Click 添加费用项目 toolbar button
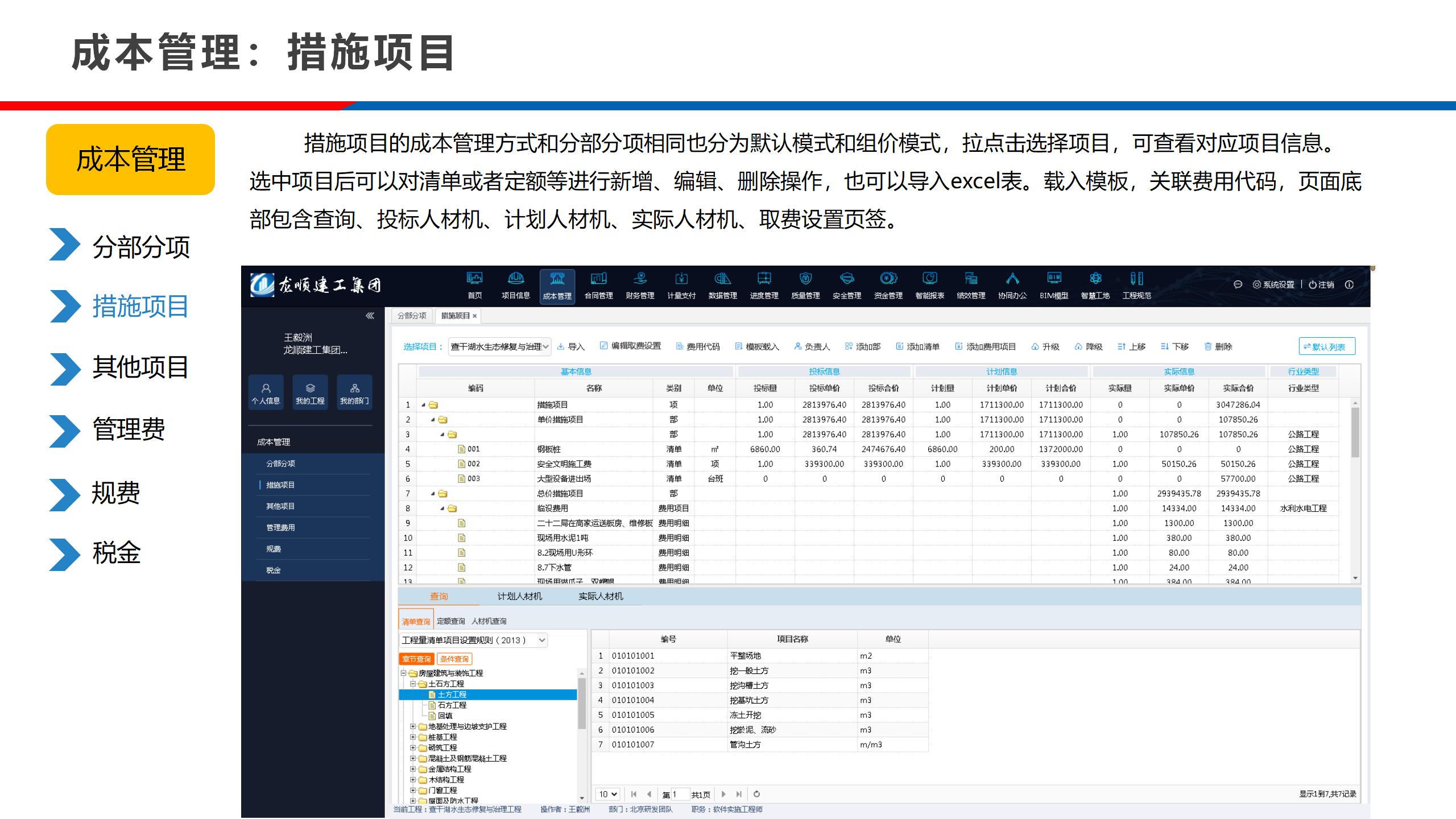Image resolution: width=1456 pixels, height=819 pixels. coord(986,346)
